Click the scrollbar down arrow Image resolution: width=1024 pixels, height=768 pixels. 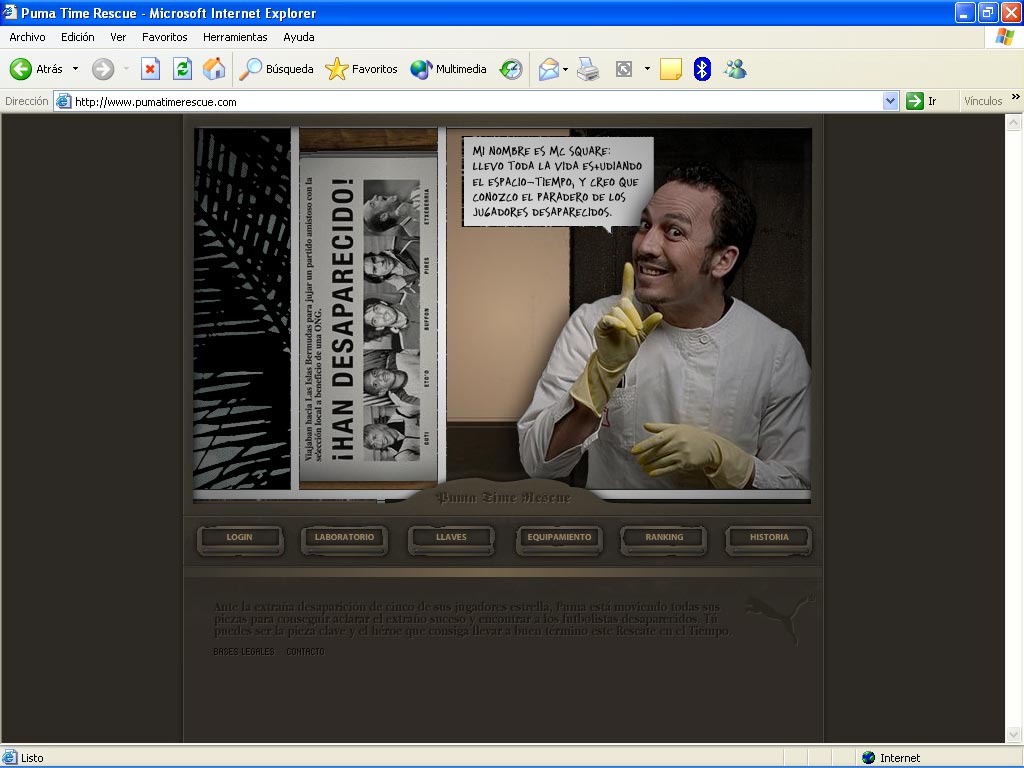point(1014,734)
